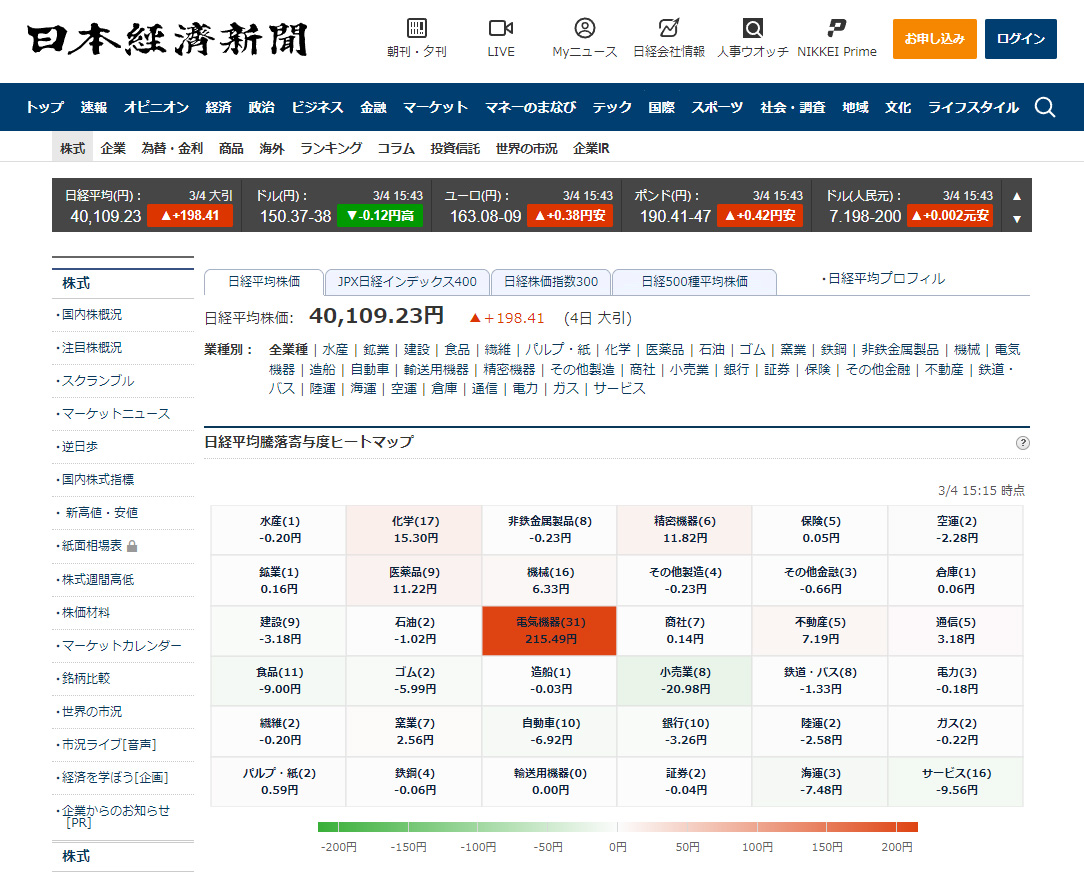1084x876 pixels.
Task: Switch to JPX日経インデックス400 tab
Action: click(407, 282)
